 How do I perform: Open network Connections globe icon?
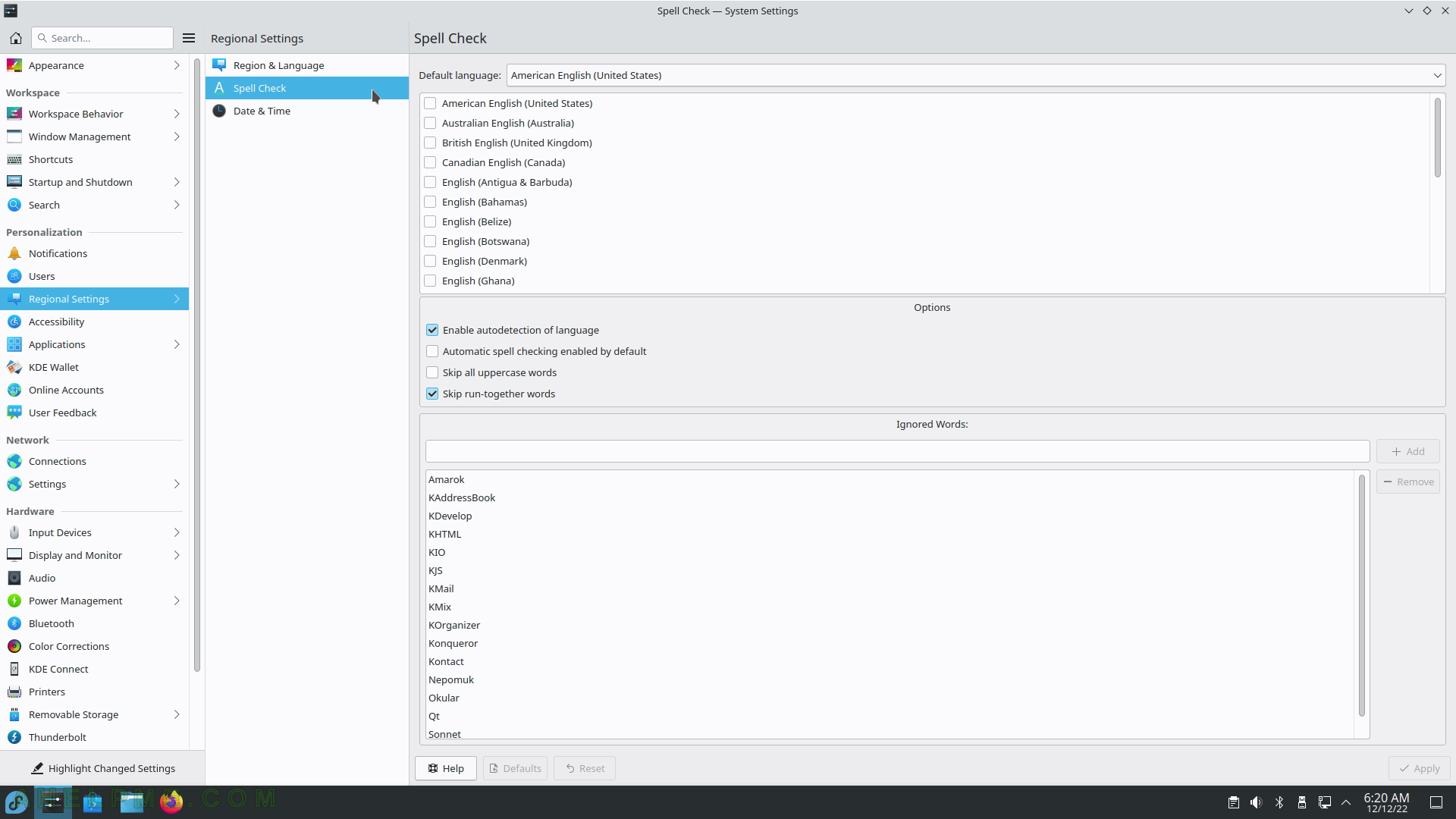point(14,461)
